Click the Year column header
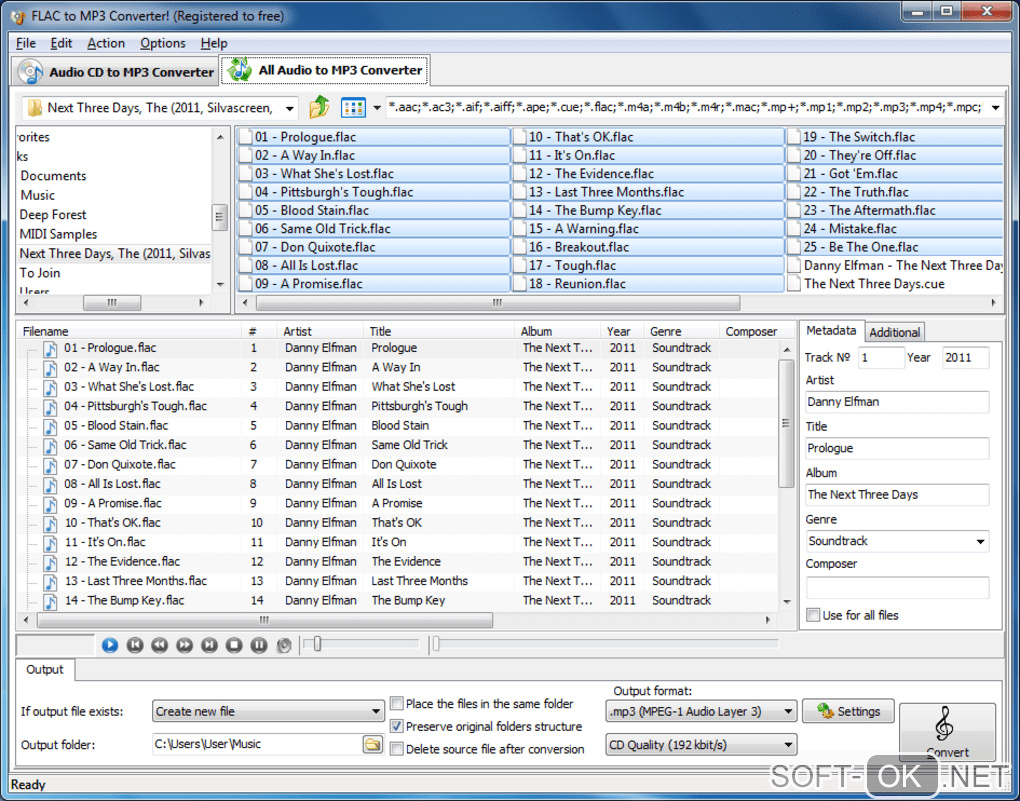The height and width of the screenshot is (801, 1020). 622,331
